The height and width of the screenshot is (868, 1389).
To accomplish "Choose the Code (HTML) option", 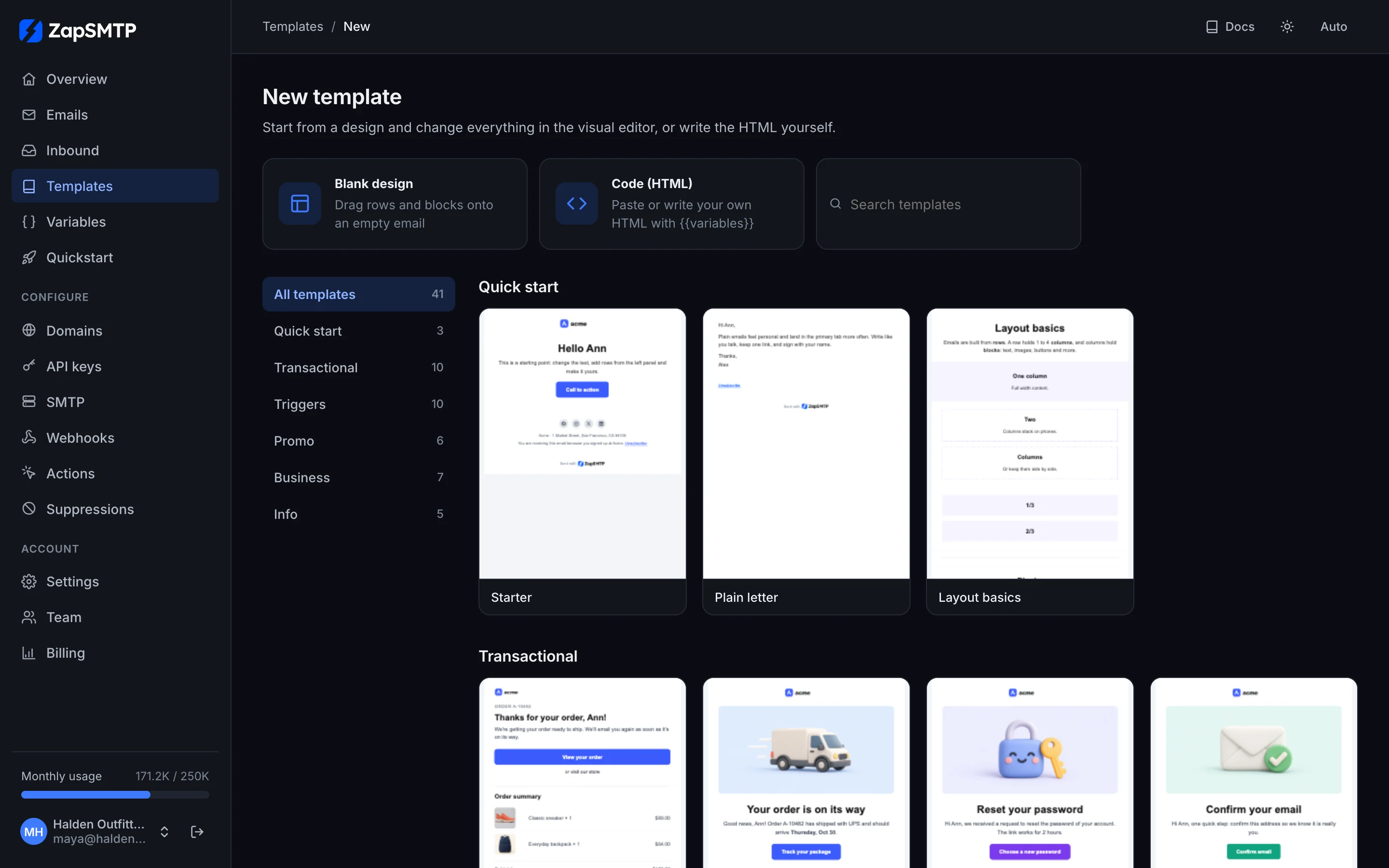I will 671,204.
